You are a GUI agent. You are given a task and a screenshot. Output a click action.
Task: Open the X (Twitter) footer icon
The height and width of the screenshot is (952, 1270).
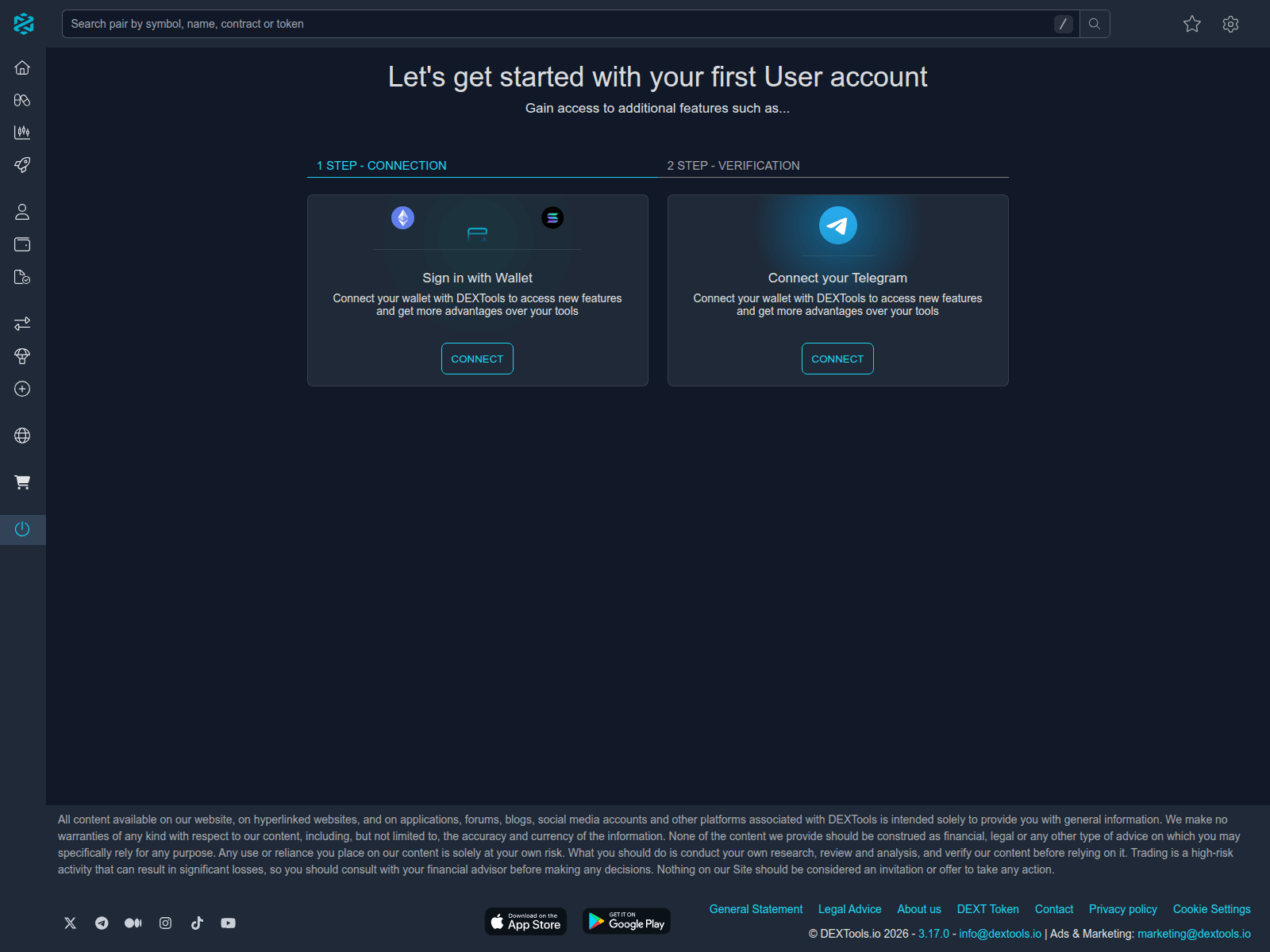coord(71,923)
